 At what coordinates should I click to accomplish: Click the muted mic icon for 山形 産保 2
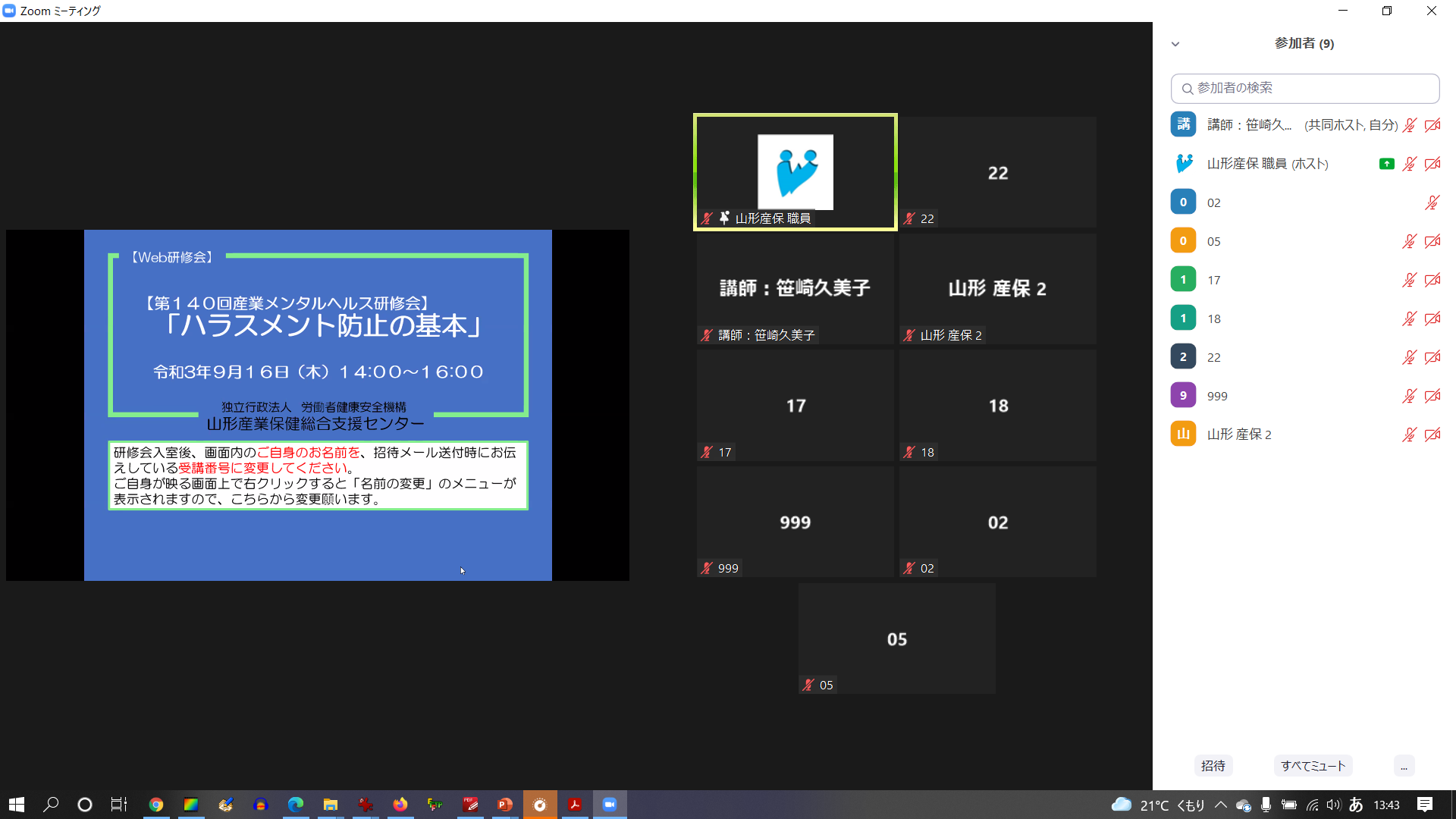(1410, 435)
